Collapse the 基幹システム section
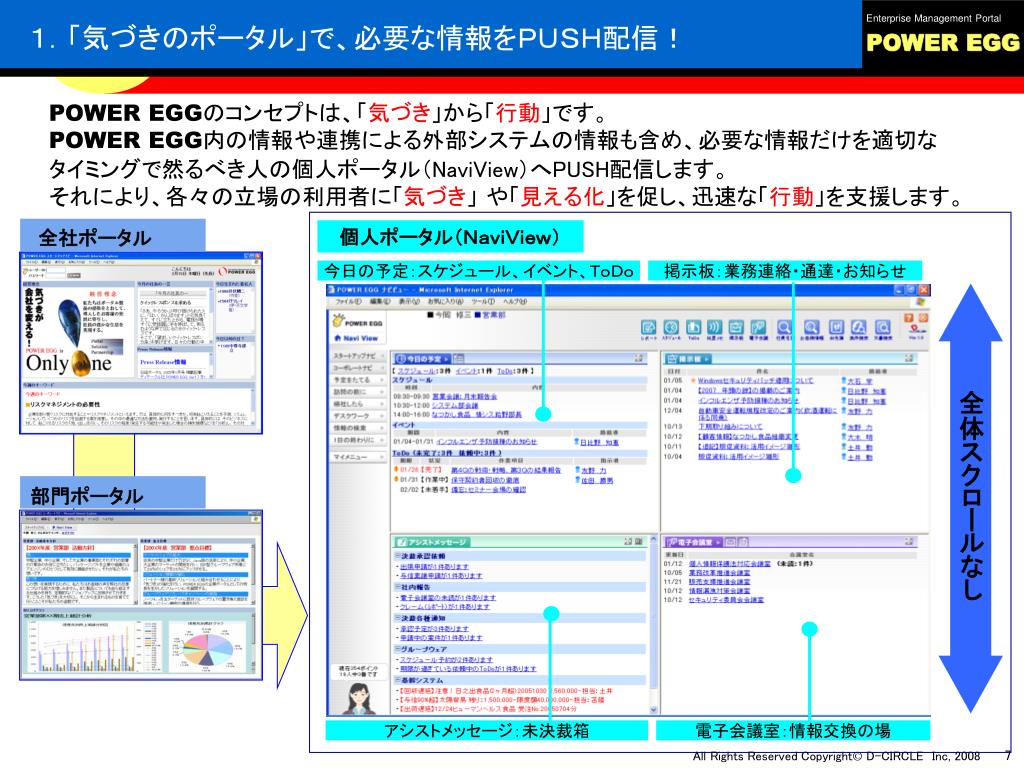The image size is (1024, 768). pyautogui.click(x=397, y=680)
